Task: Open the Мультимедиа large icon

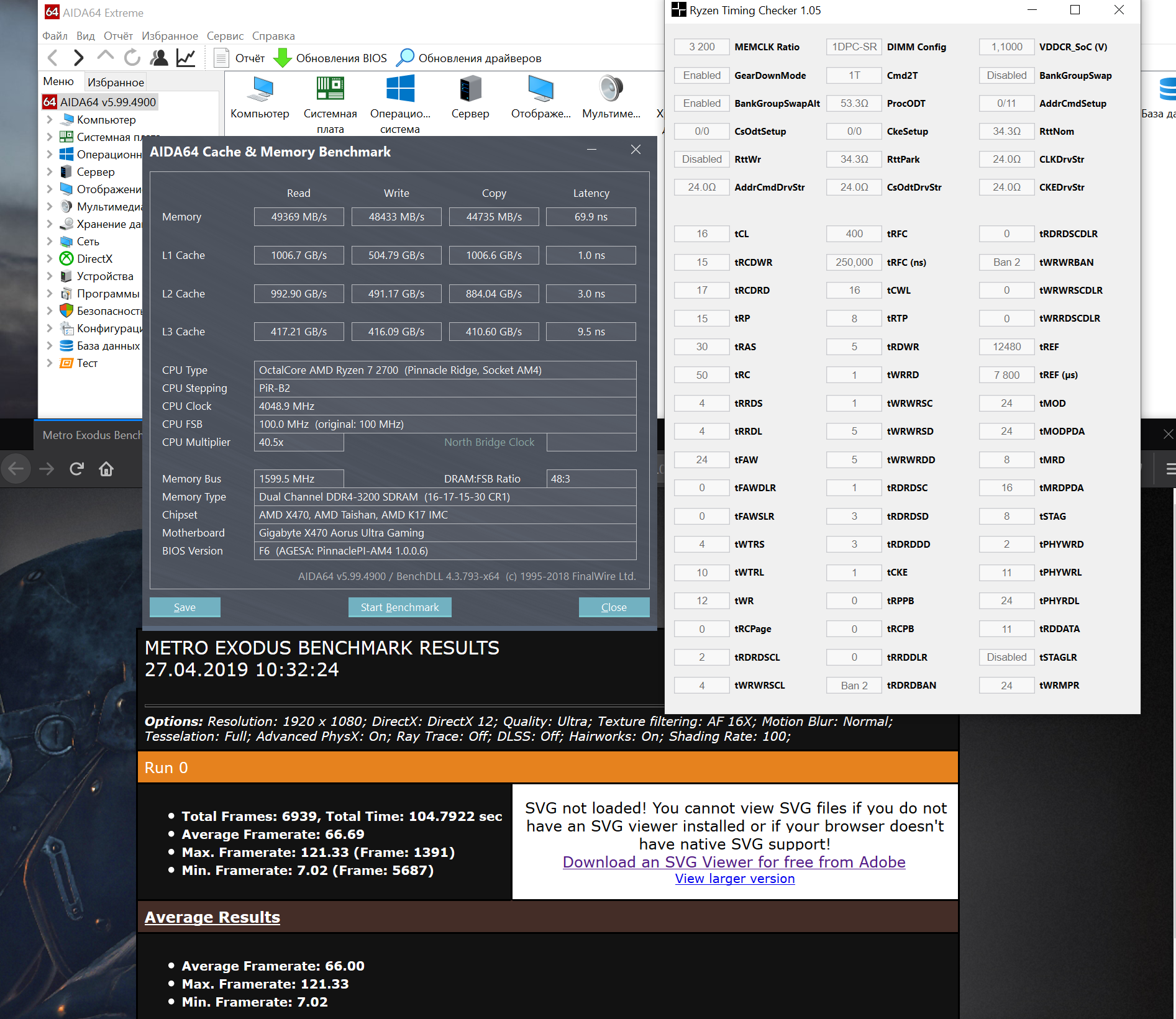Action: (x=611, y=98)
